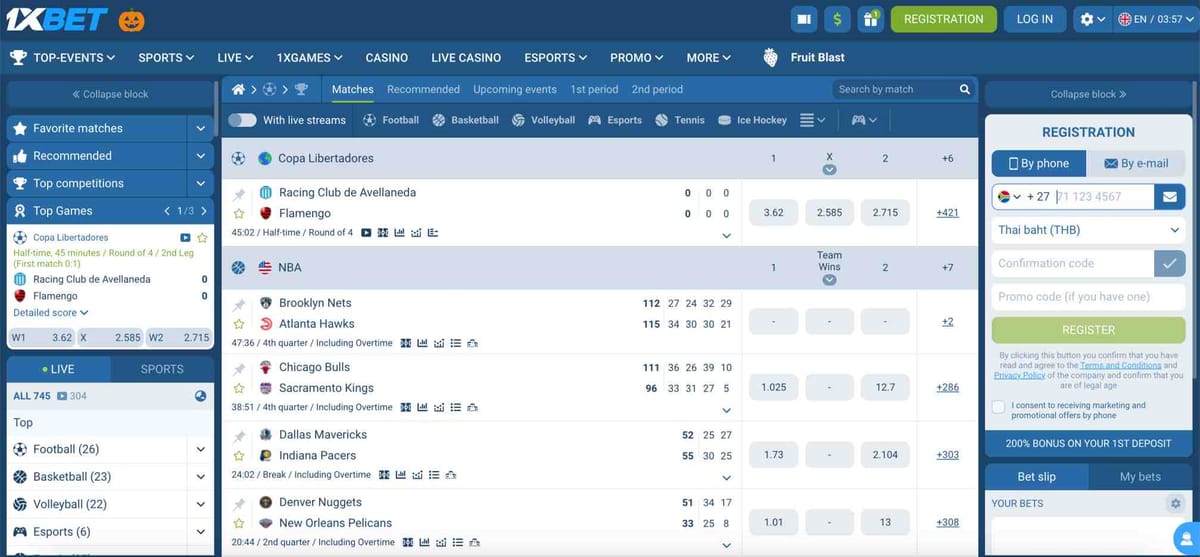The image size is (1200, 557).
Task: Click the video stream icon in Top Games card
Action: (x=185, y=238)
